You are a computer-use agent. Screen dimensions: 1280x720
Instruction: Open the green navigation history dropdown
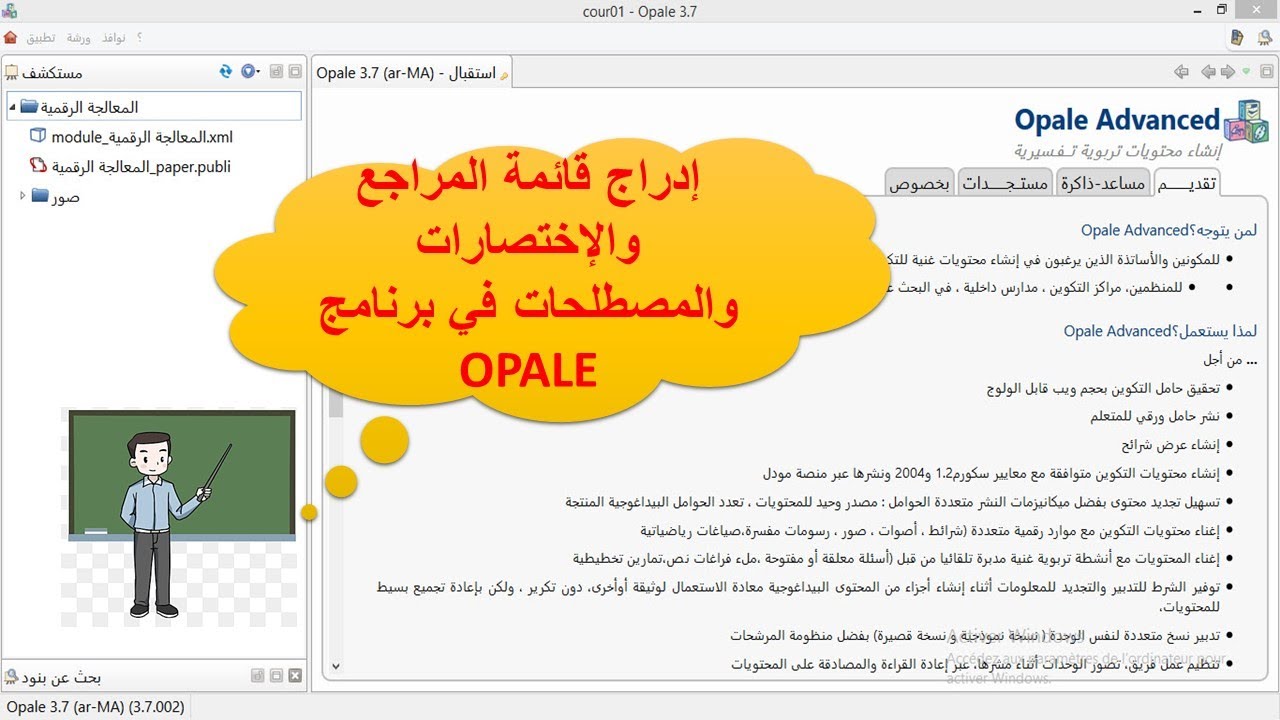(x=1246, y=72)
